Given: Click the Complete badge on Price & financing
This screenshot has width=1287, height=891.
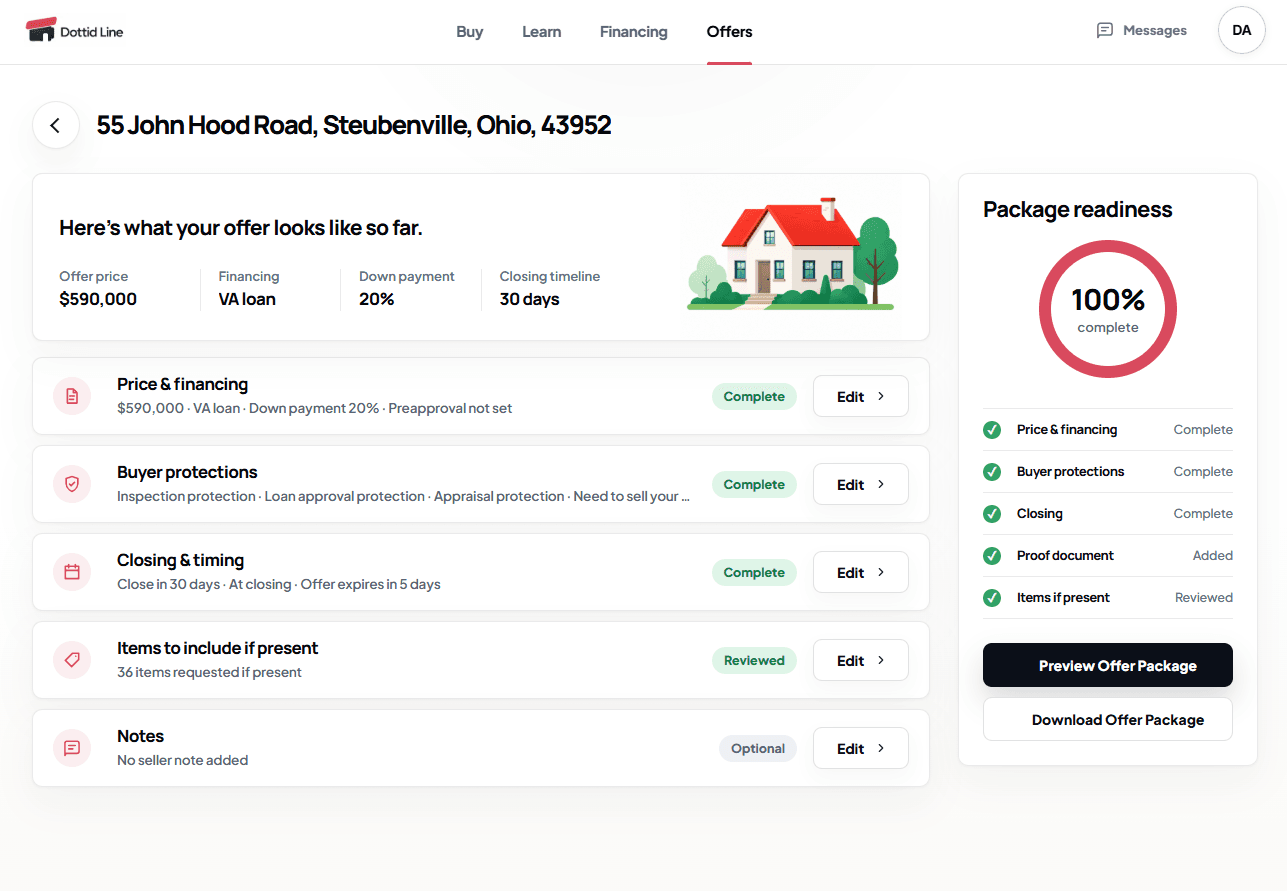Looking at the screenshot, I should point(754,396).
